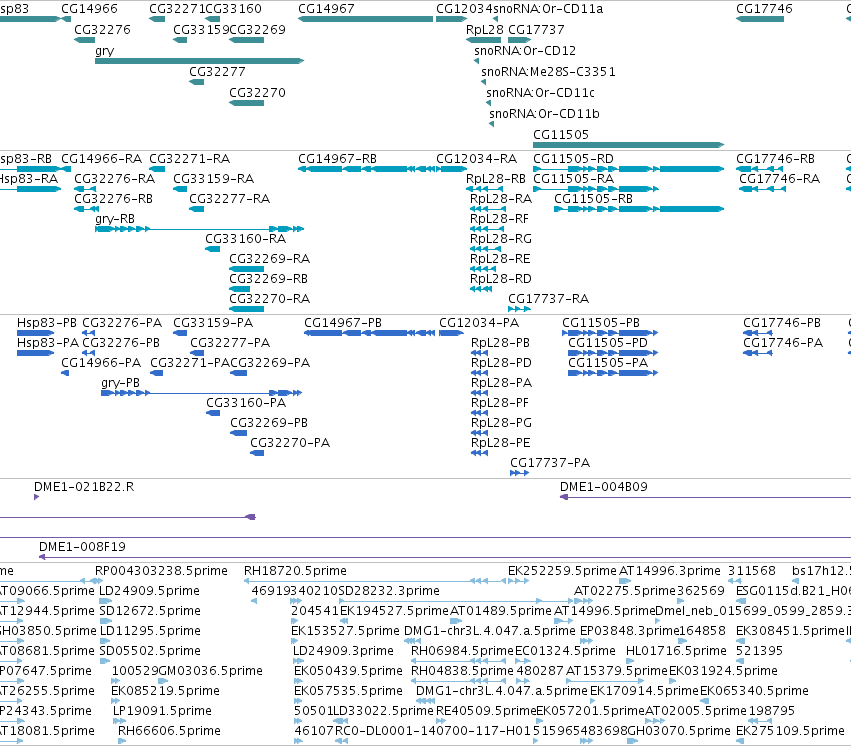Select transcript CG17746-RB

[x=775, y=159]
